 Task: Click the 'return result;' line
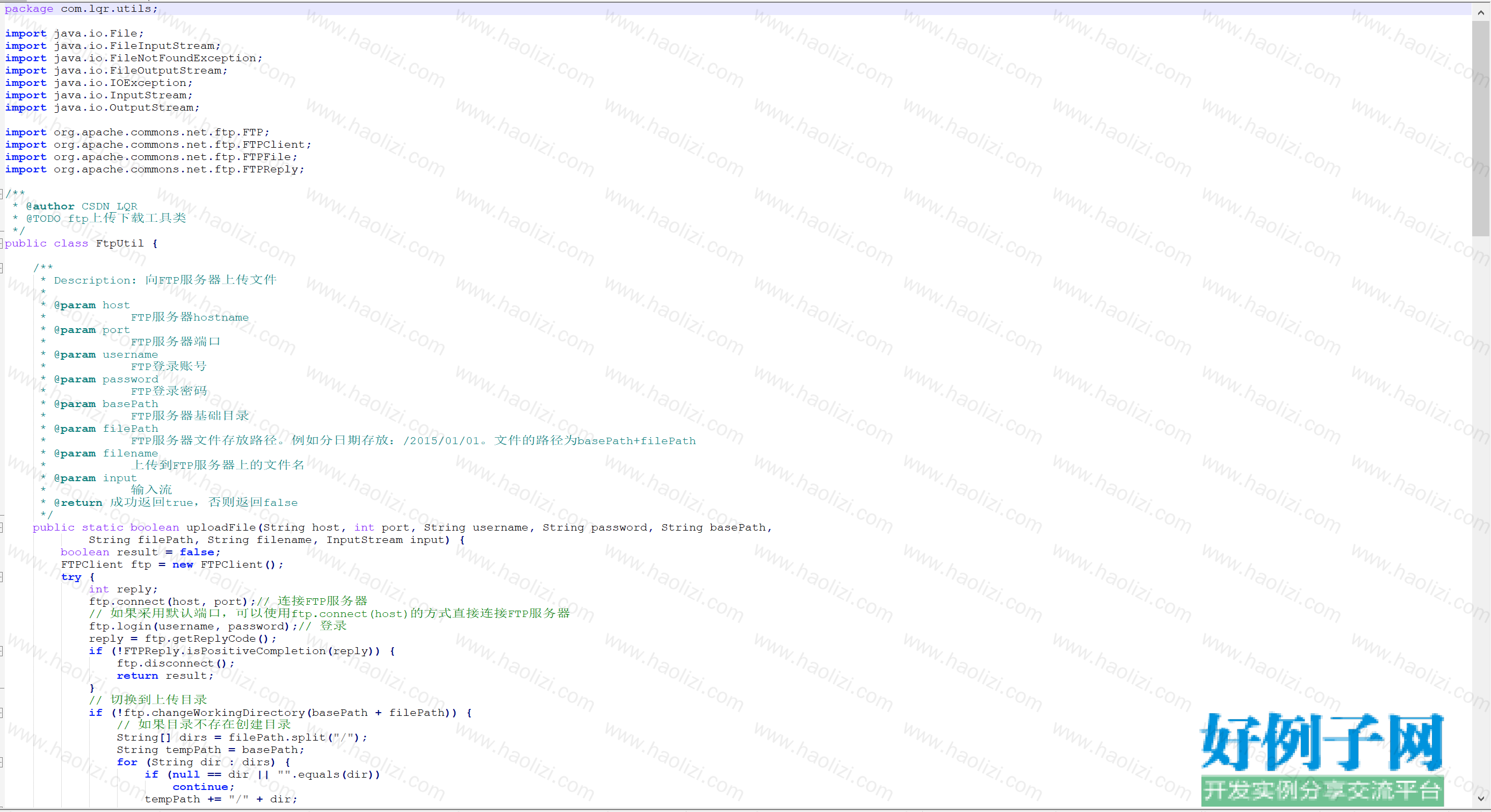(x=165, y=676)
